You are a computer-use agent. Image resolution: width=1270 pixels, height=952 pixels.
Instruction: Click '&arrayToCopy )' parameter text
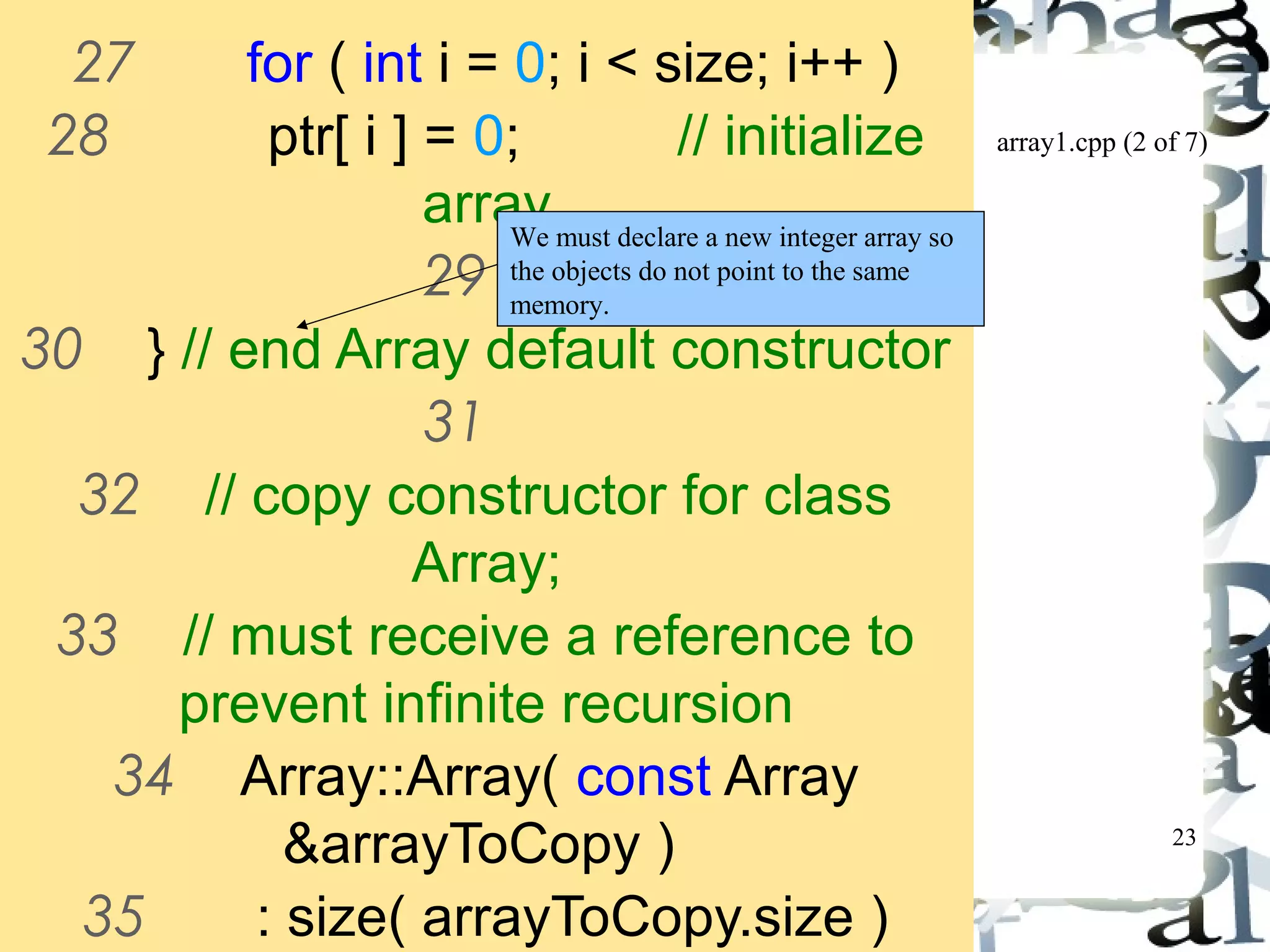(x=479, y=846)
